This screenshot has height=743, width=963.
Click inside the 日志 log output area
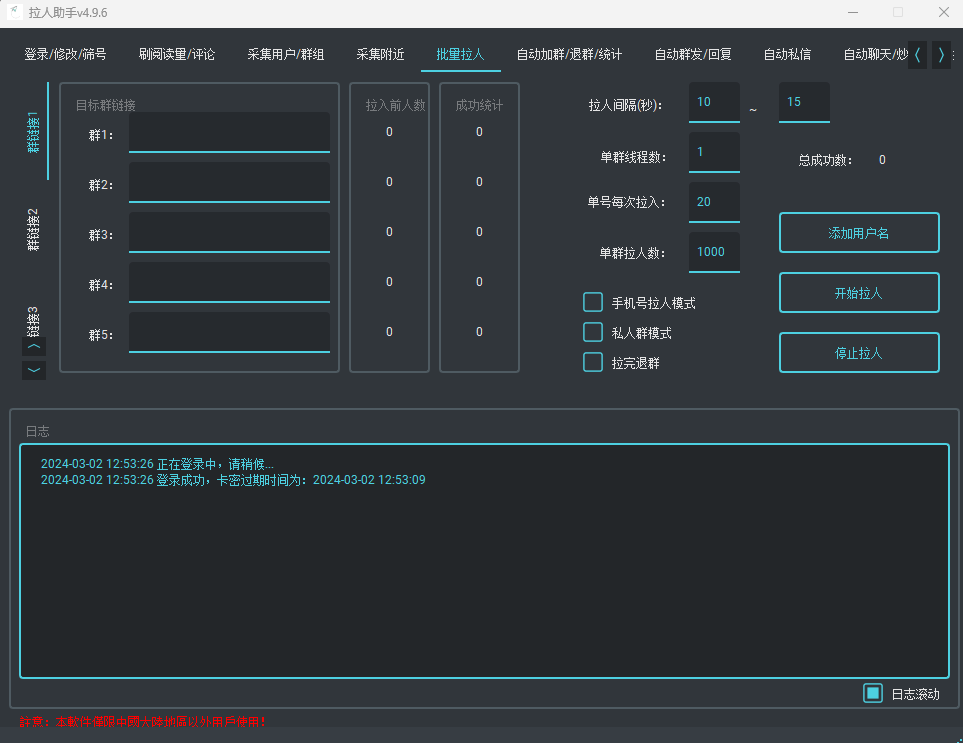(484, 570)
